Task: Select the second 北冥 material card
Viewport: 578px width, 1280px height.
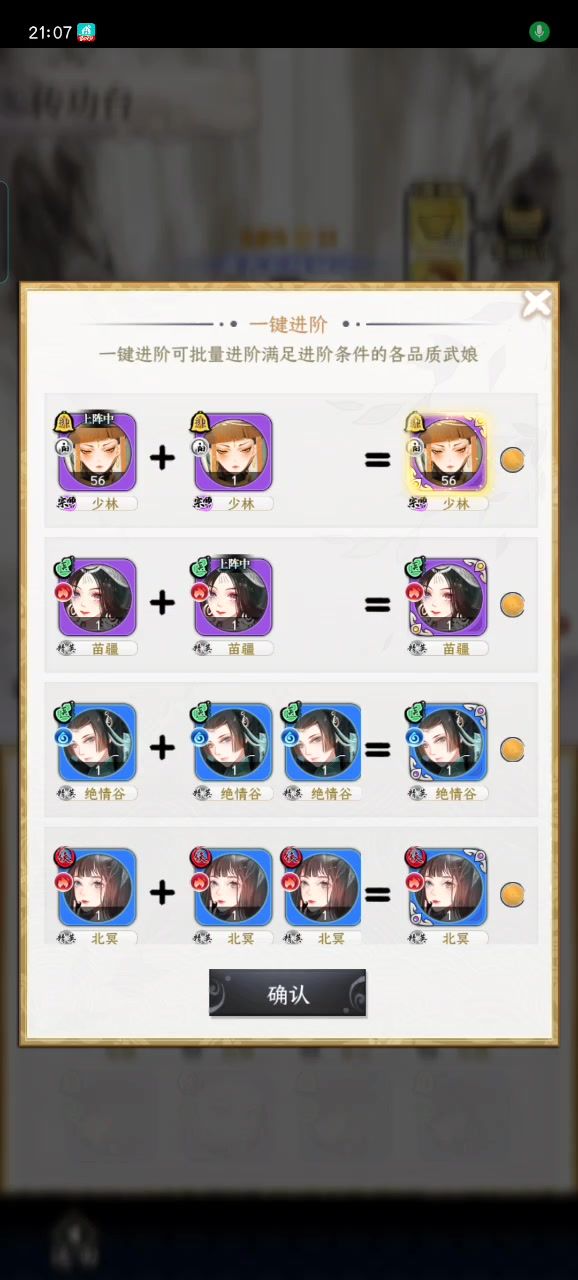Action: pyautogui.click(x=322, y=887)
